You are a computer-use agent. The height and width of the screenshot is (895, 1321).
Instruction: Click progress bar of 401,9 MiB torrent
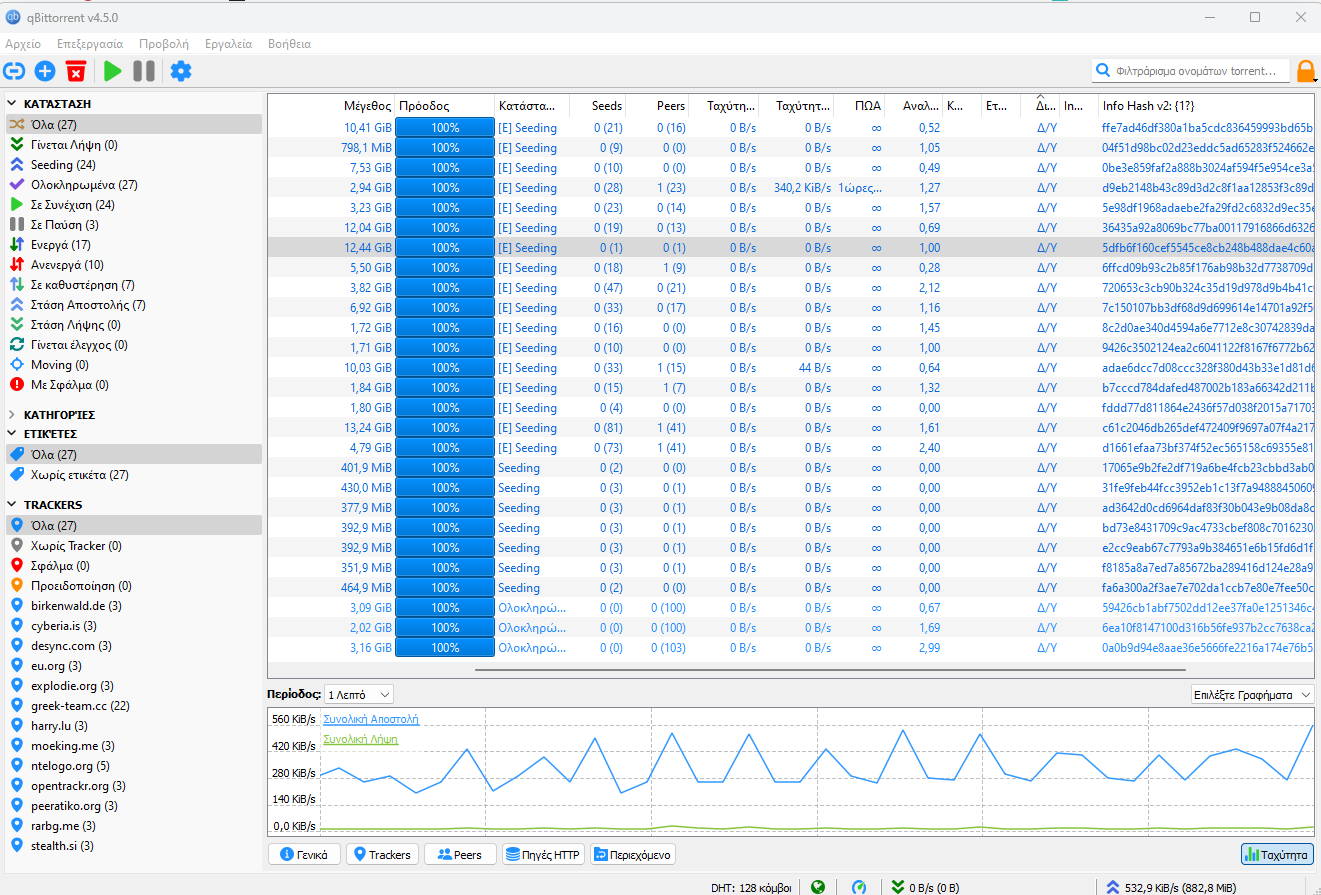(x=445, y=468)
